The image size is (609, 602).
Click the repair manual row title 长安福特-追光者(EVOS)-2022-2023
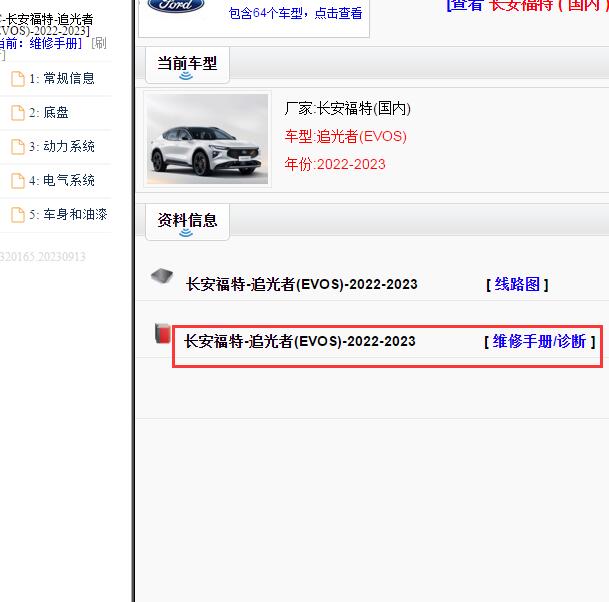[x=300, y=341]
